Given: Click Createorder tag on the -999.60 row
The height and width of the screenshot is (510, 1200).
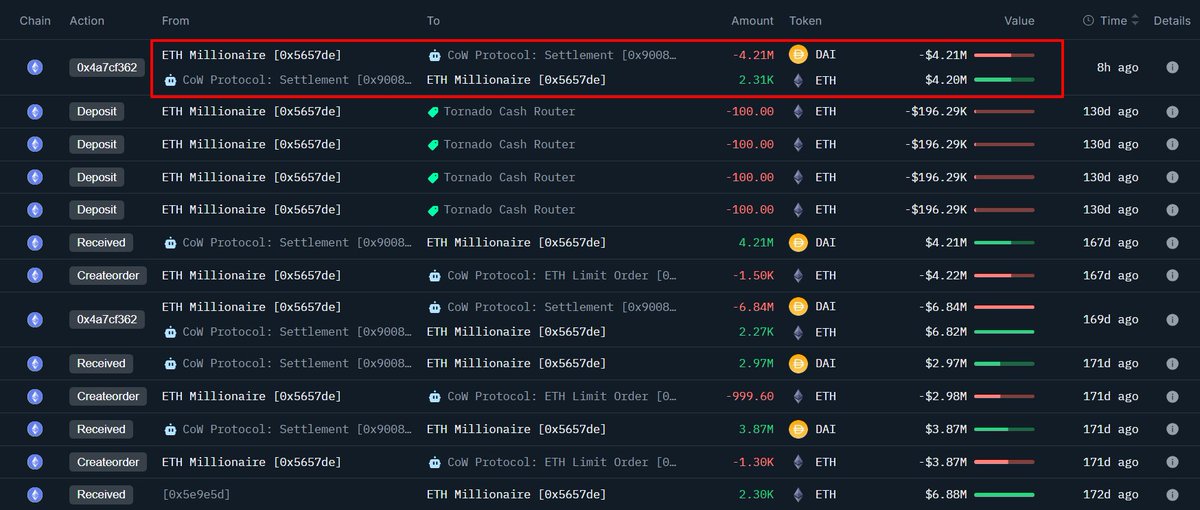Looking at the screenshot, I should click(108, 397).
